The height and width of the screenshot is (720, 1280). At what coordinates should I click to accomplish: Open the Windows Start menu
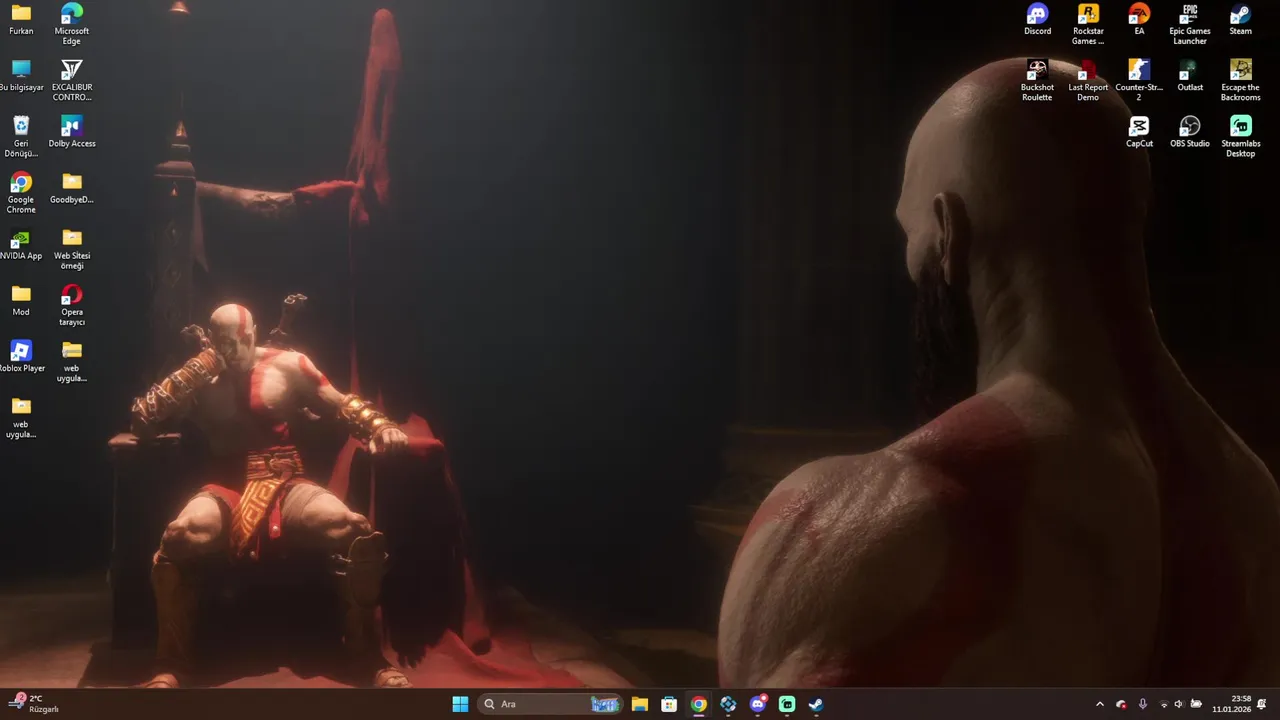click(460, 704)
